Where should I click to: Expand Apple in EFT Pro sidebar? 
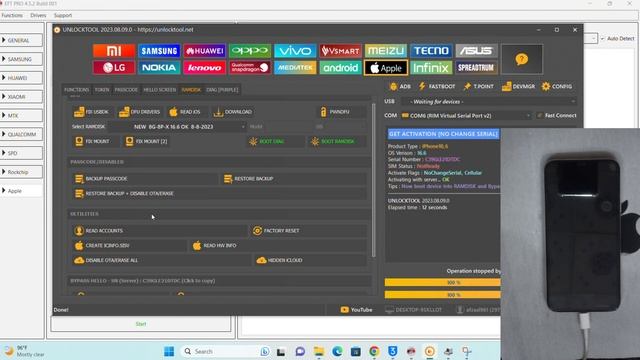21,191
